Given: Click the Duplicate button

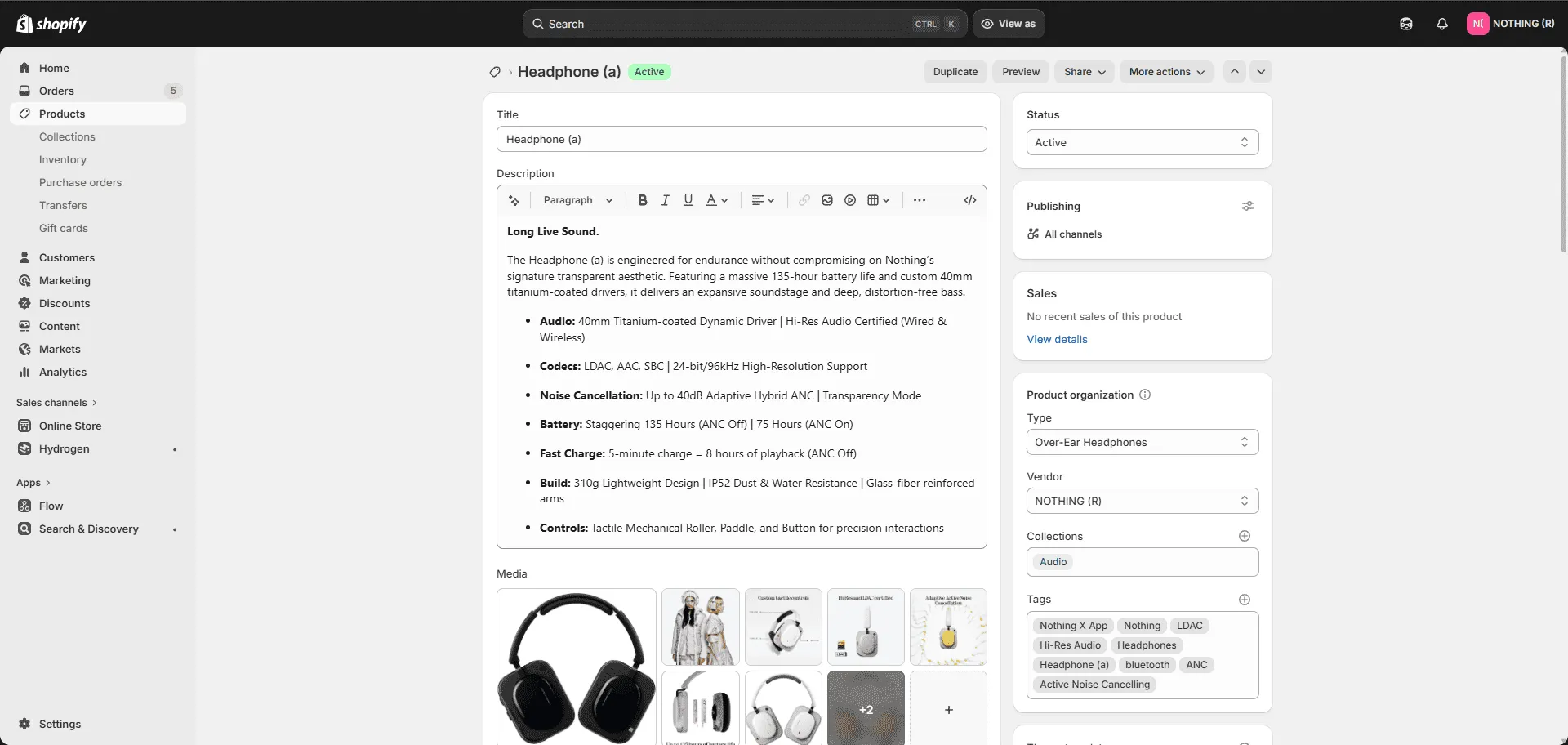Looking at the screenshot, I should click(x=955, y=72).
